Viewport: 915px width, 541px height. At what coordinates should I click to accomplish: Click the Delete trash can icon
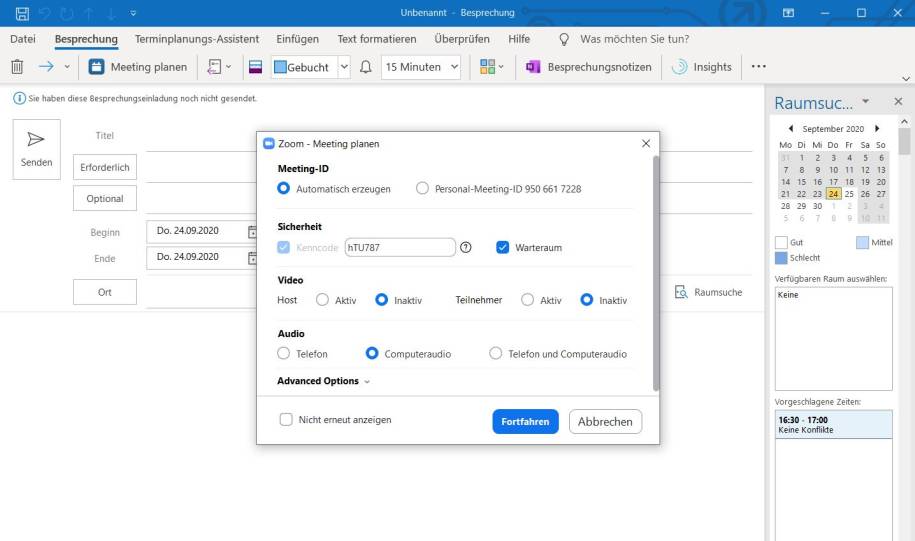tap(18, 67)
